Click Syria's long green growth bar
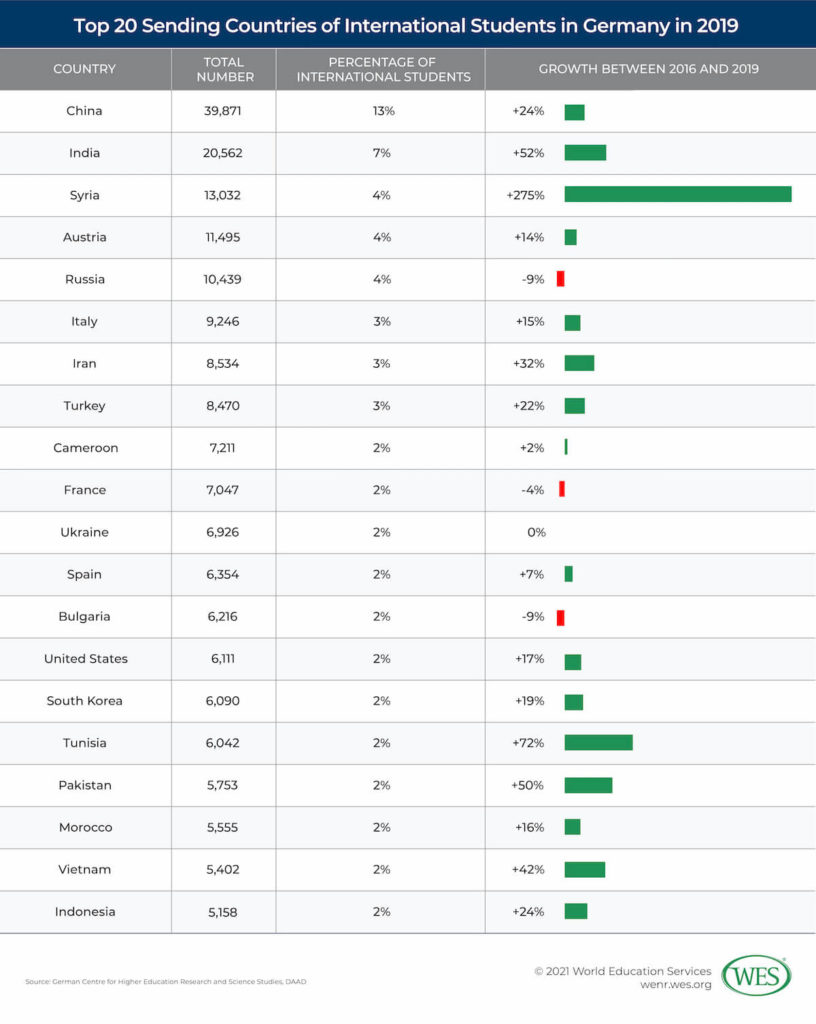The image size is (816, 1024). pos(677,194)
